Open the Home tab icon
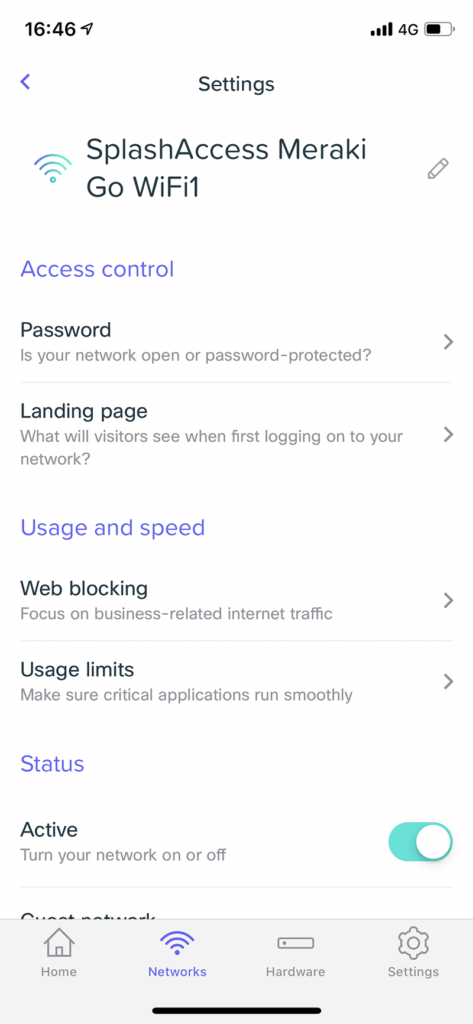473x1024 pixels. [59, 942]
